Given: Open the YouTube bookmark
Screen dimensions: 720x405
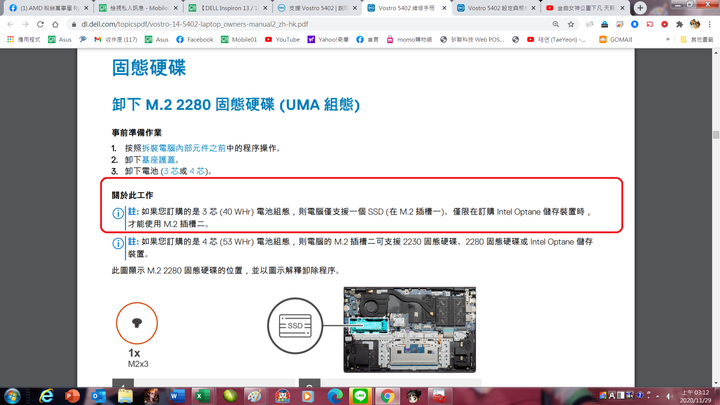Looking at the screenshot, I should (x=282, y=39).
